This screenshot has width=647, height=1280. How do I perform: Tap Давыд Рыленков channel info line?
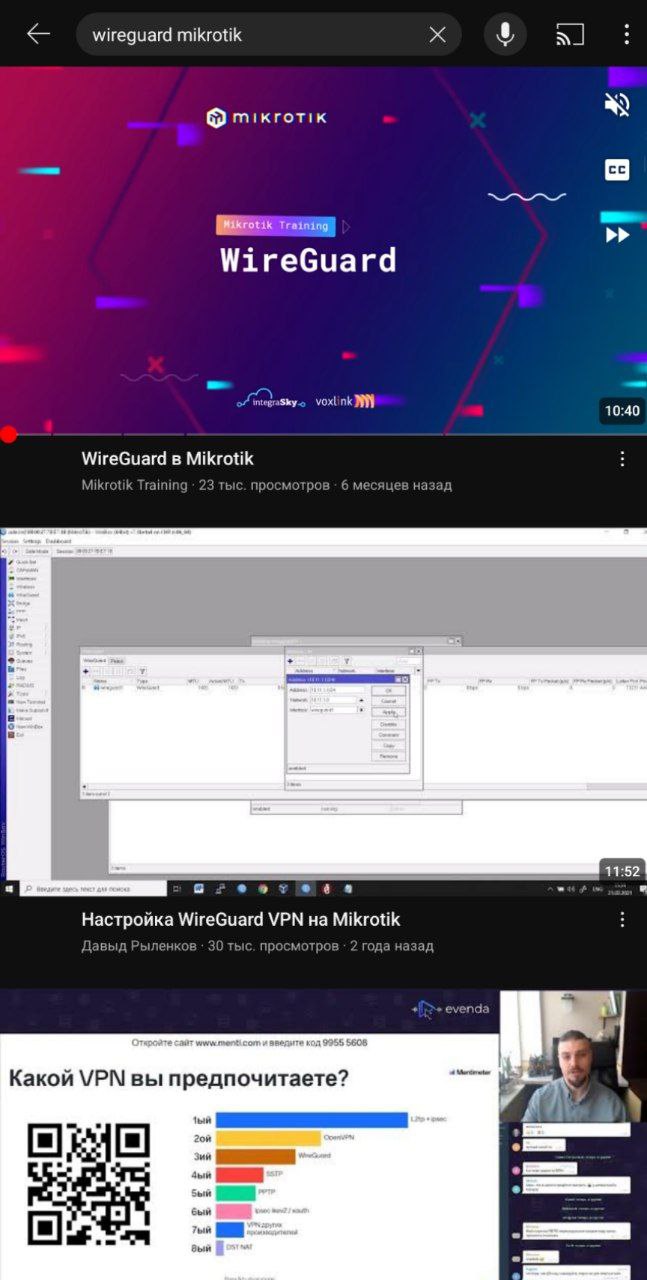tap(257, 946)
